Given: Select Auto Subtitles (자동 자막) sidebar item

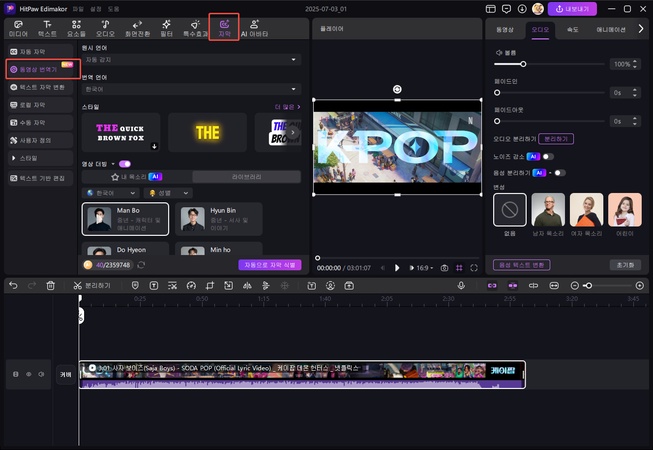Looking at the screenshot, I should [40, 52].
